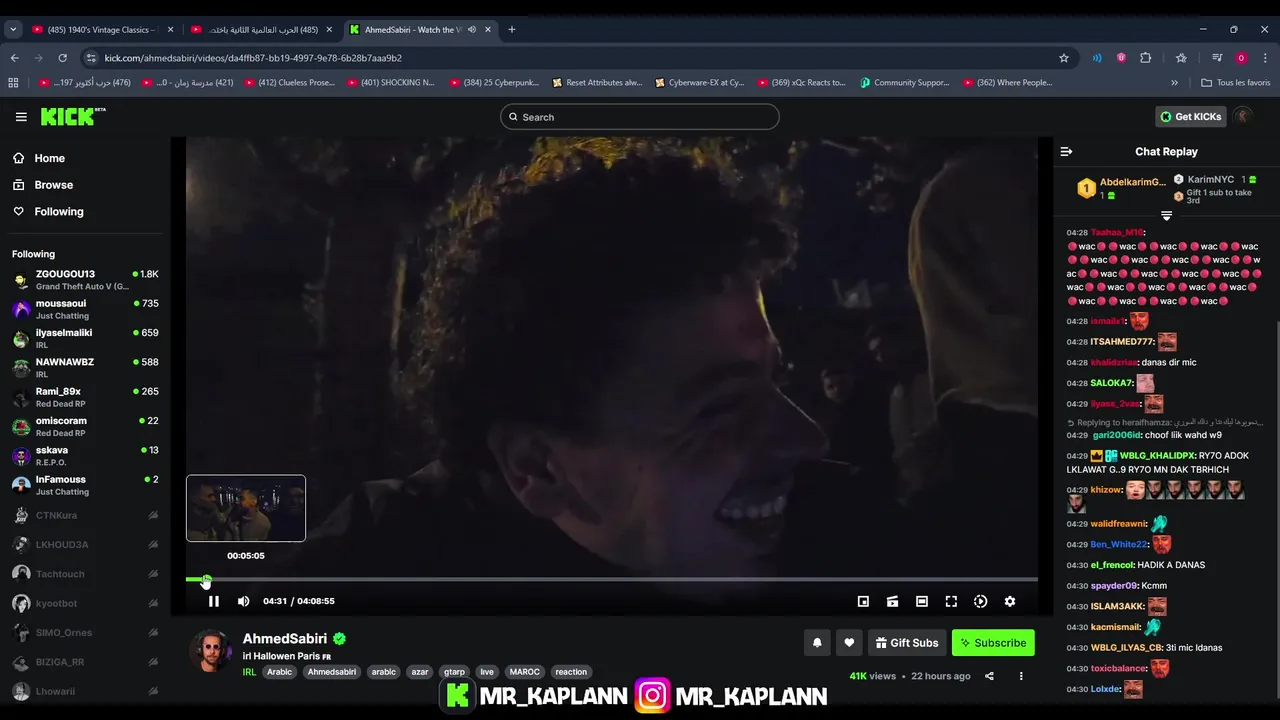Click the video progress bar handle
Viewport: 1280px width, 720px height.
coord(206,579)
